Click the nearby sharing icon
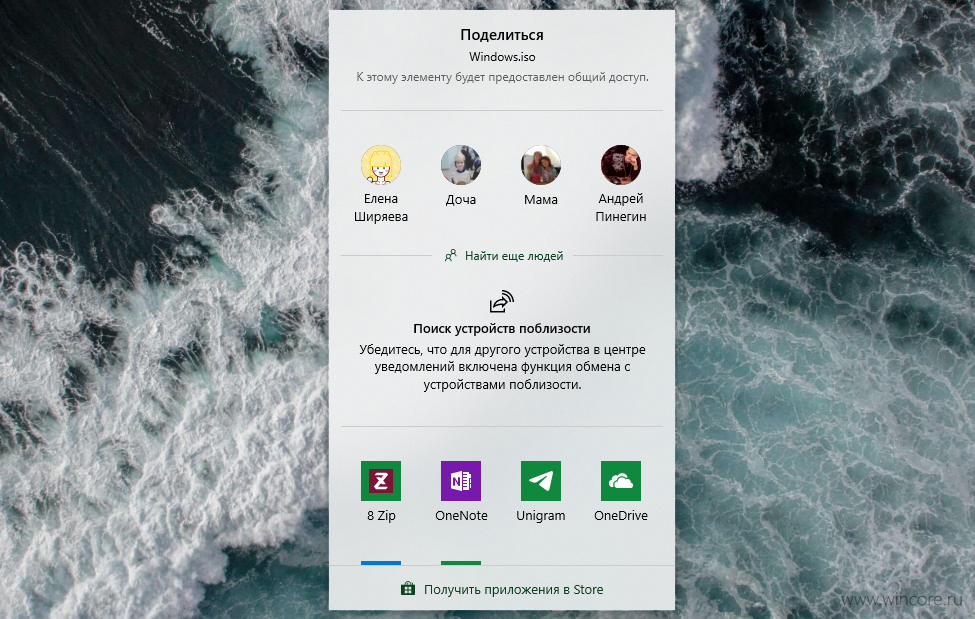 502,302
